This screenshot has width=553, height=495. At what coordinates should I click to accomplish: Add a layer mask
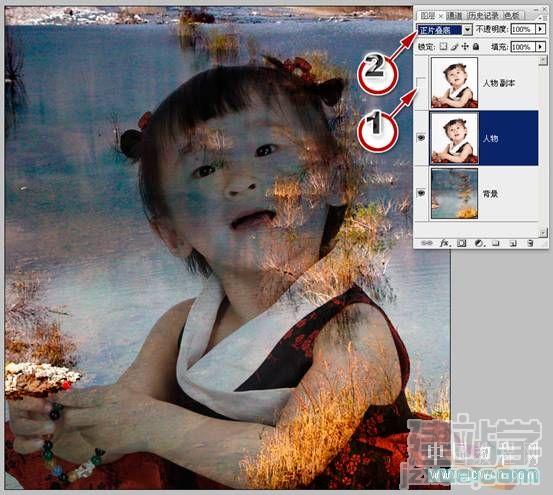coord(462,243)
